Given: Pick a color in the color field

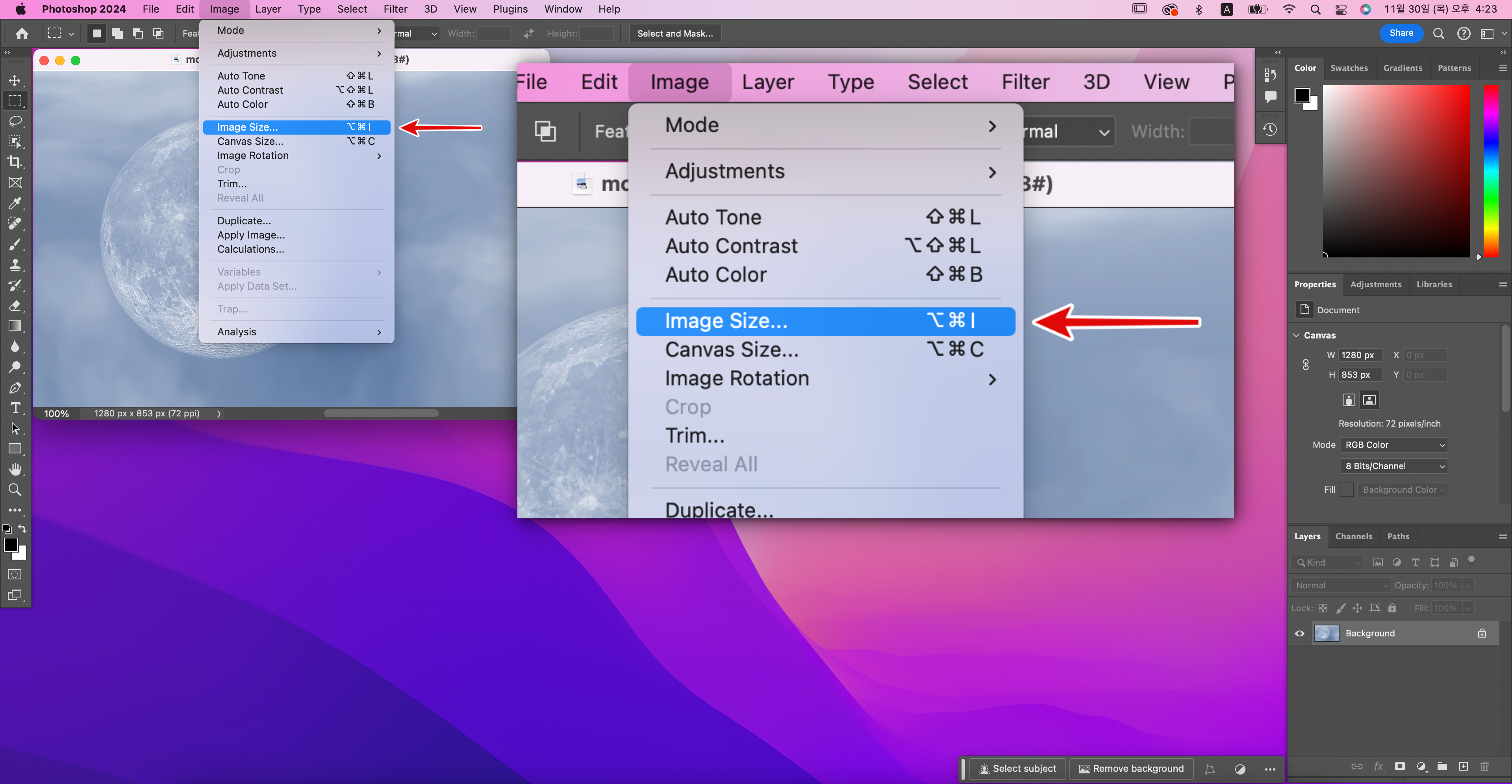Looking at the screenshot, I should pos(1396,171).
